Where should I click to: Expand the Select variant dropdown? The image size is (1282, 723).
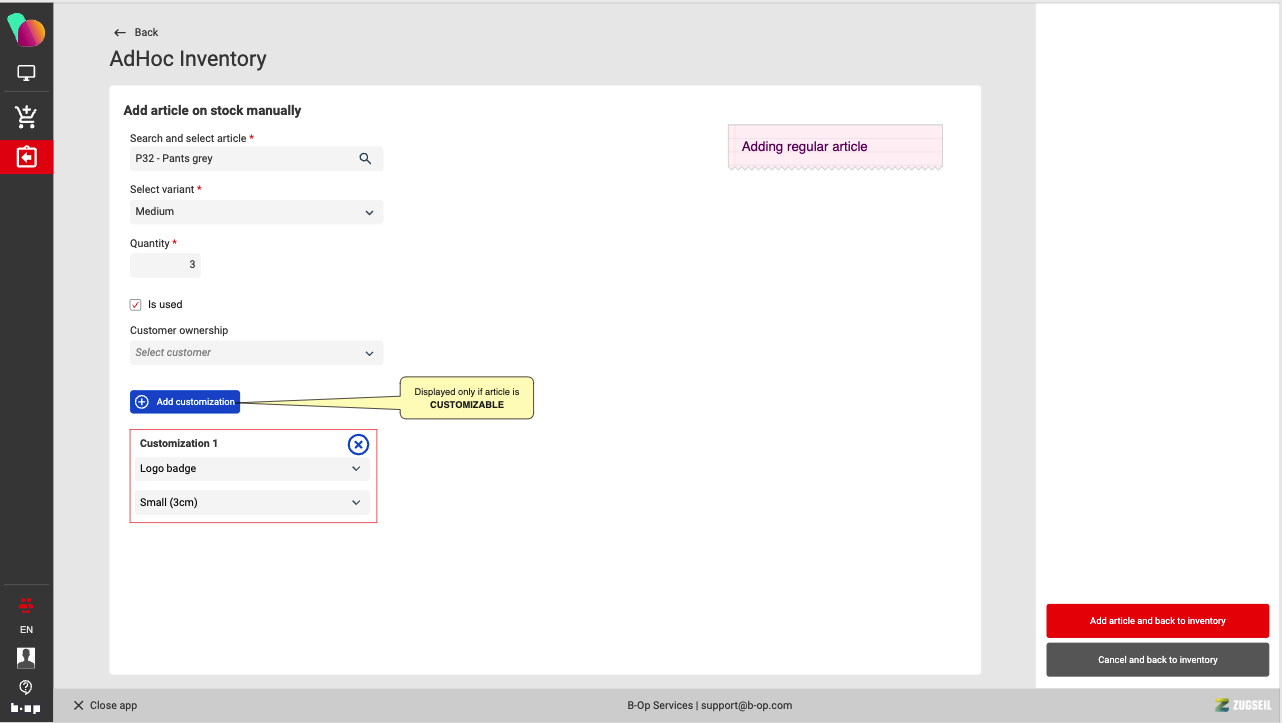(x=256, y=212)
